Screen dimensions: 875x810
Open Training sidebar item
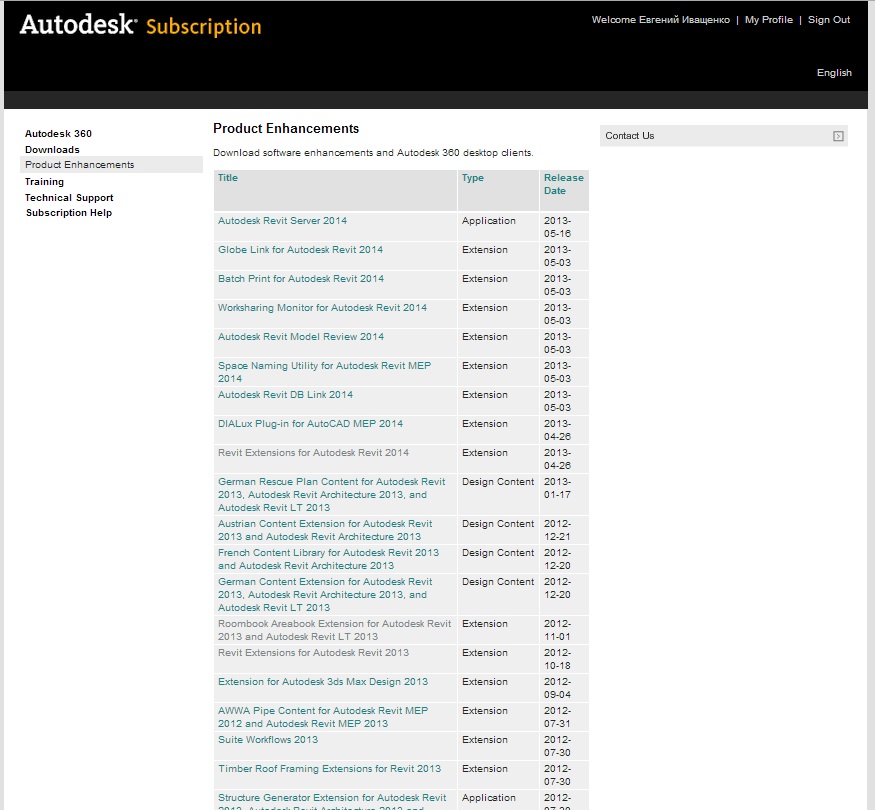(x=45, y=182)
